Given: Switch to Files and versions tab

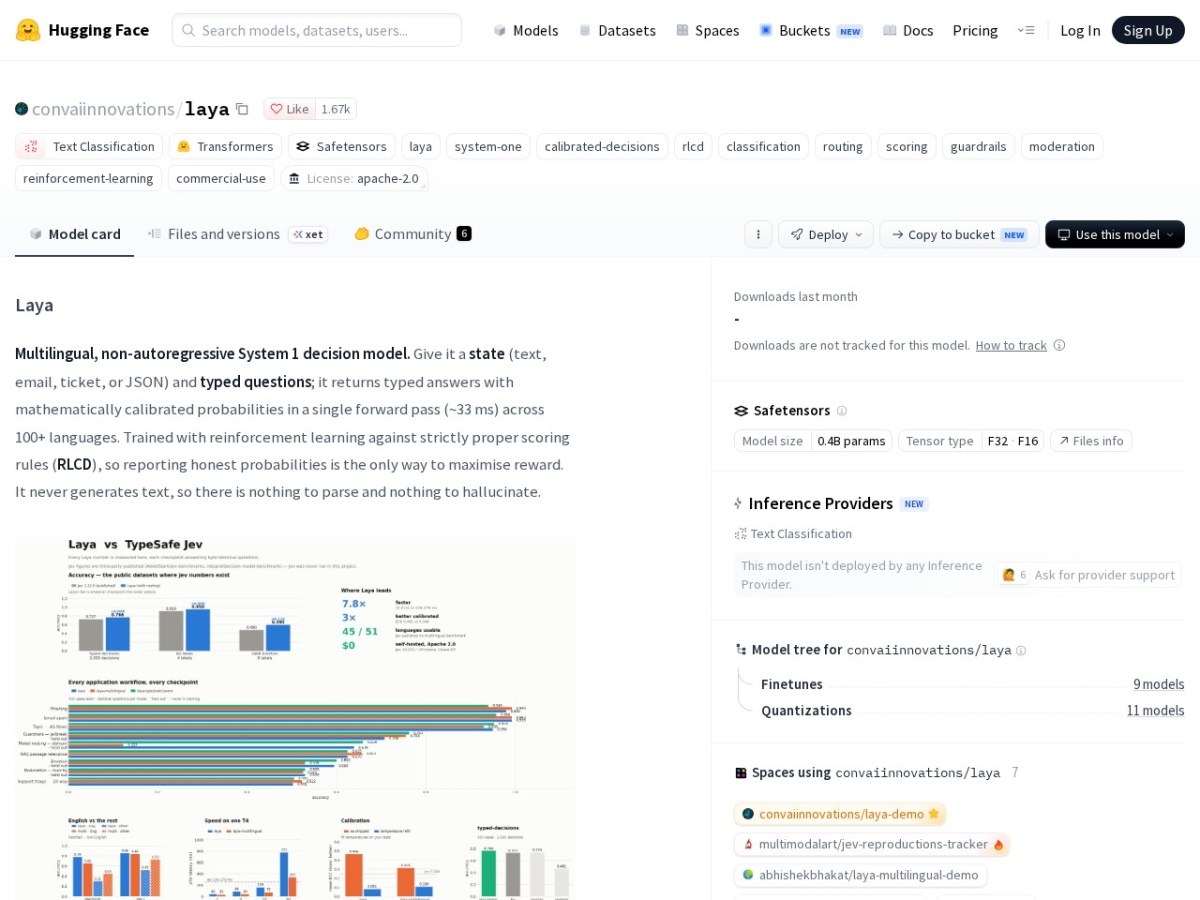Looking at the screenshot, I should [237, 234].
